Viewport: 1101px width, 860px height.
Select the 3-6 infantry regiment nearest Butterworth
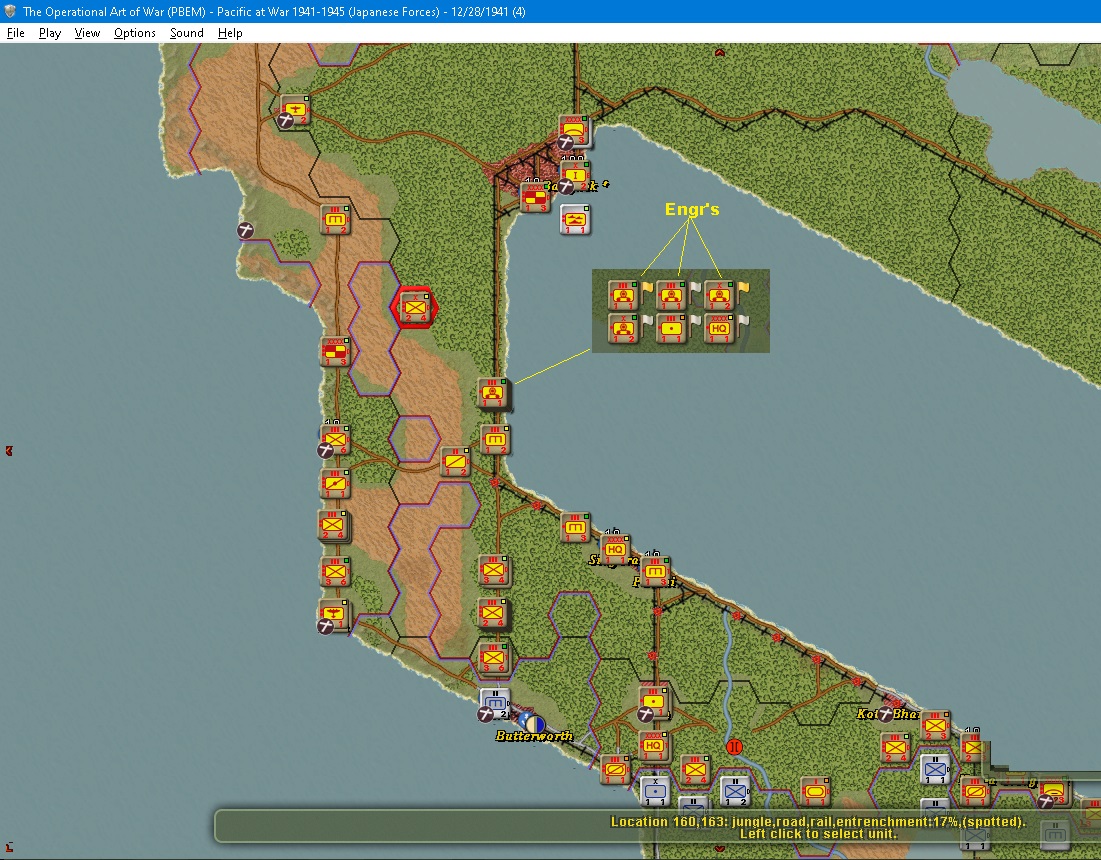494,658
